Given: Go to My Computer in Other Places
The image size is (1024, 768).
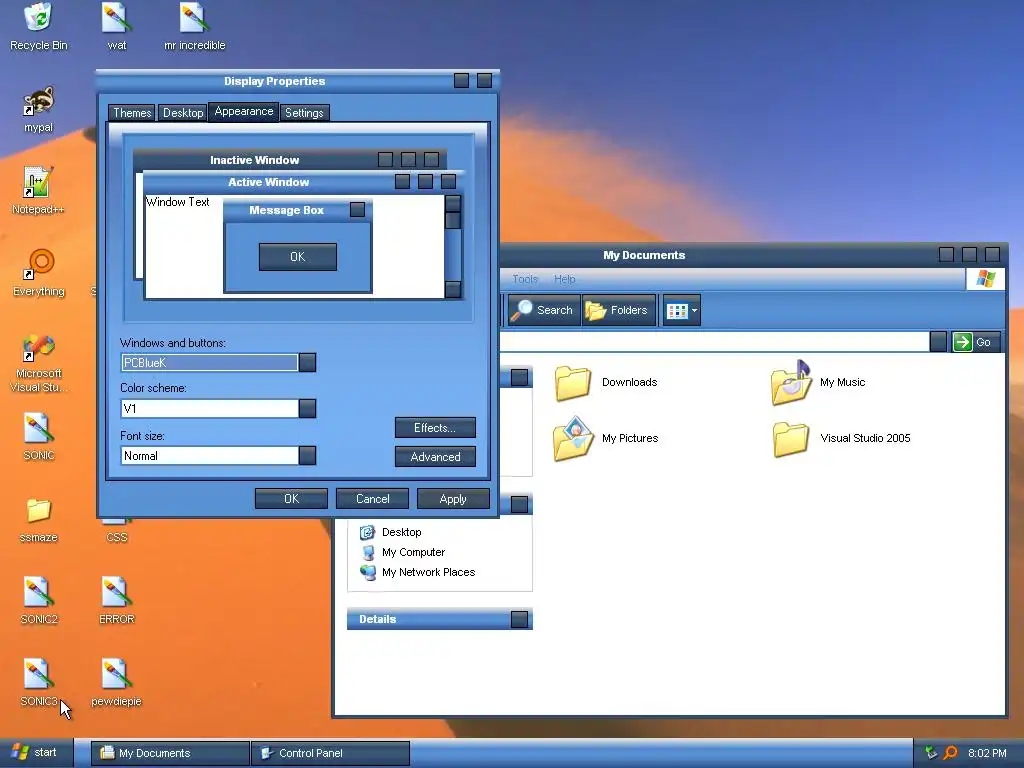Looking at the screenshot, I should pos(402,552).
